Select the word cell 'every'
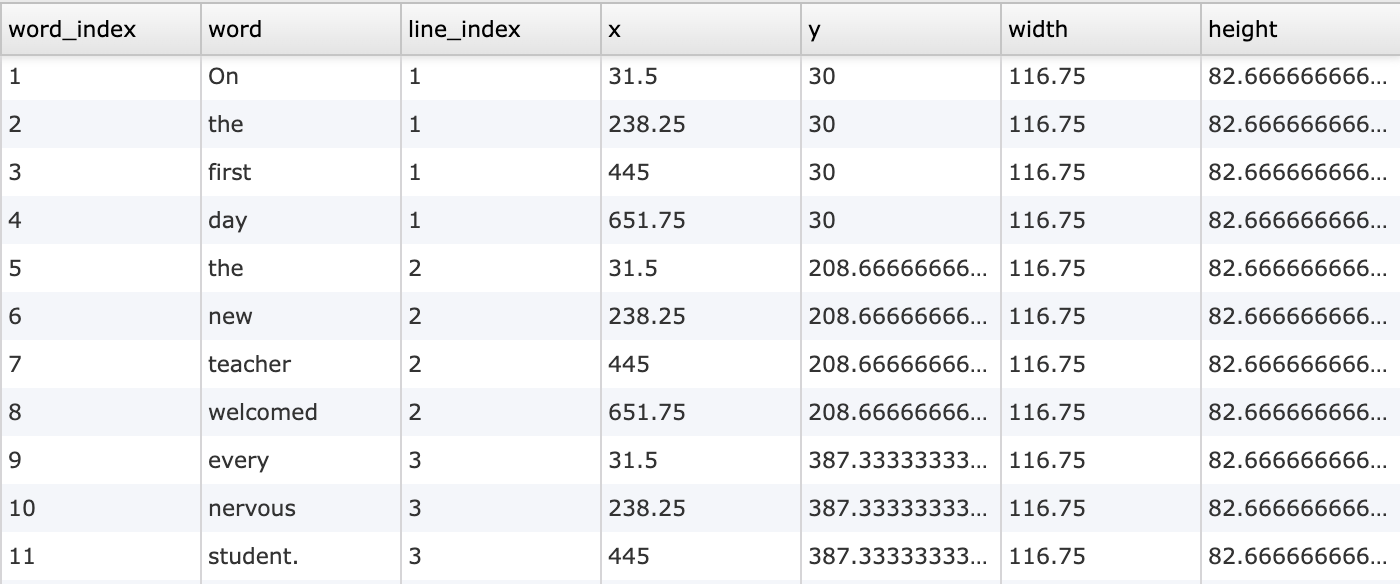1400x584 pixels. click(300, 460)
